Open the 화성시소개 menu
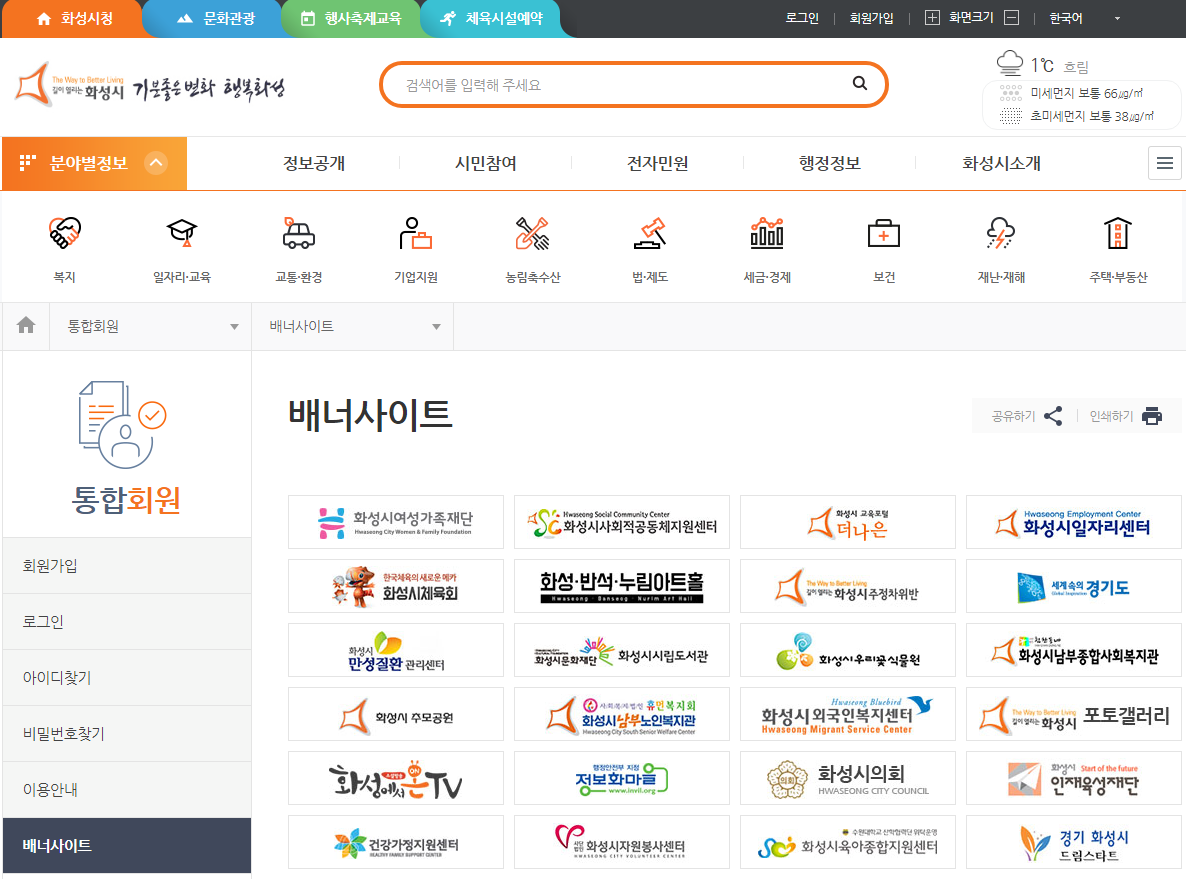1186x879 pixels. [x=1001, y=163]
